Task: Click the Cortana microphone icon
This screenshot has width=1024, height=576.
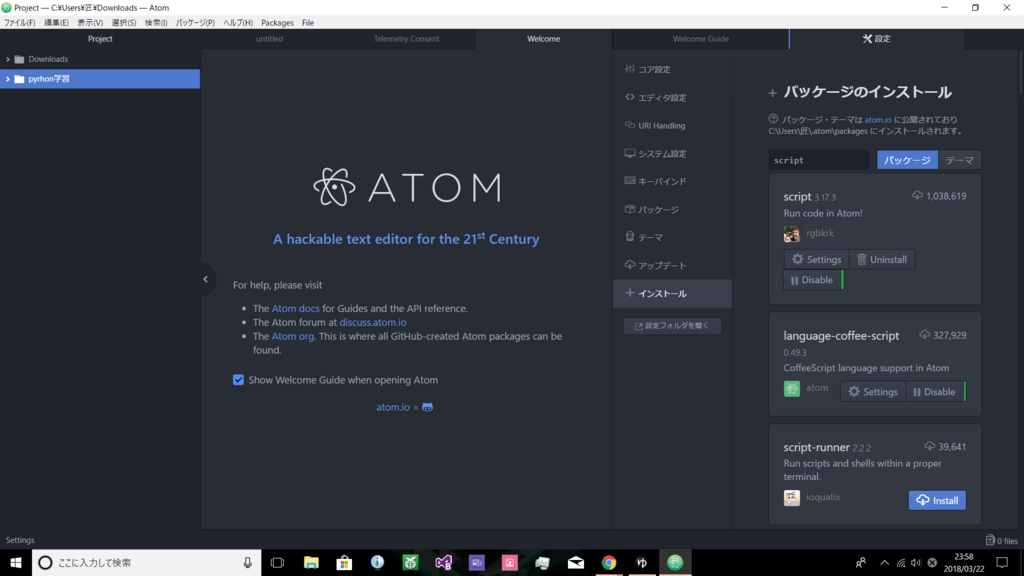Action: click(x=248, y=562)
